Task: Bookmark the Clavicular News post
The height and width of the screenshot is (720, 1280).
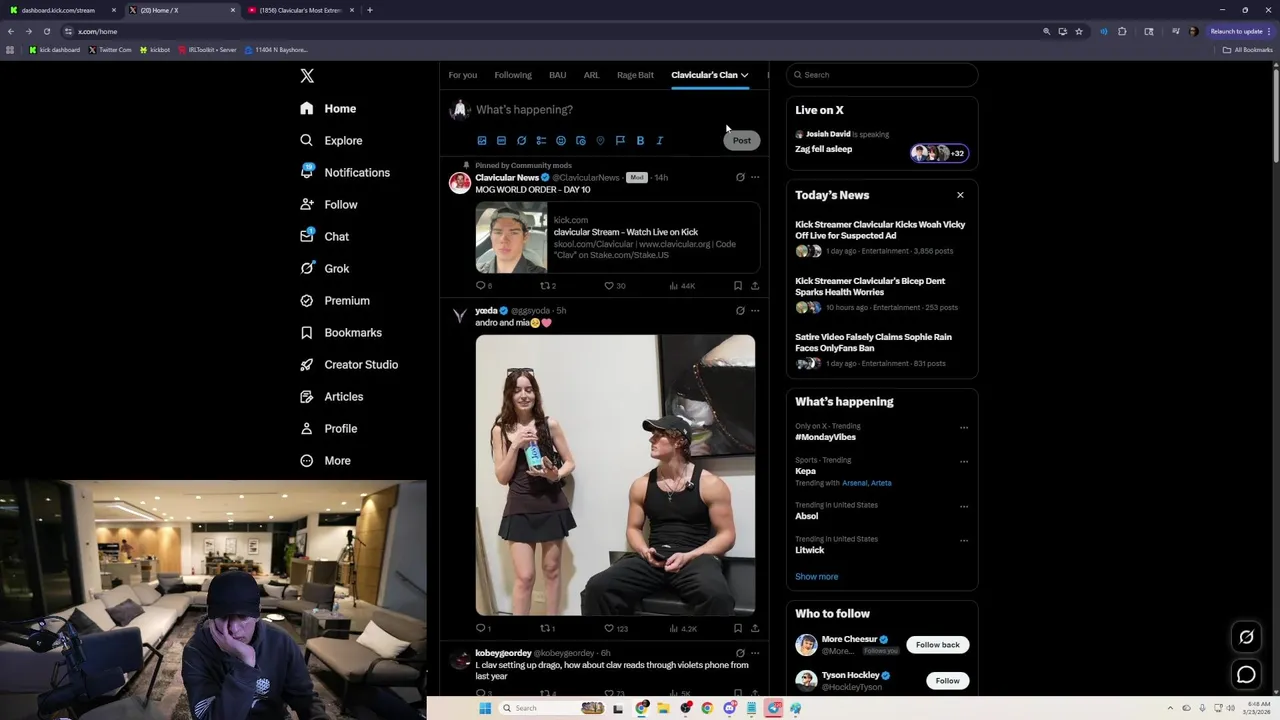Action: click(738, 286)
